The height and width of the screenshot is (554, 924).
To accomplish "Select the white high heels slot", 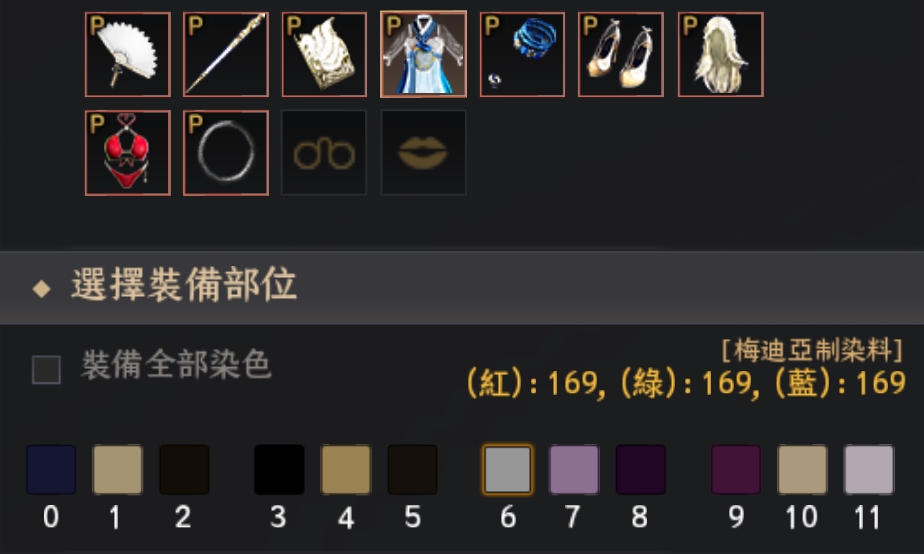I will click(621, 54).
